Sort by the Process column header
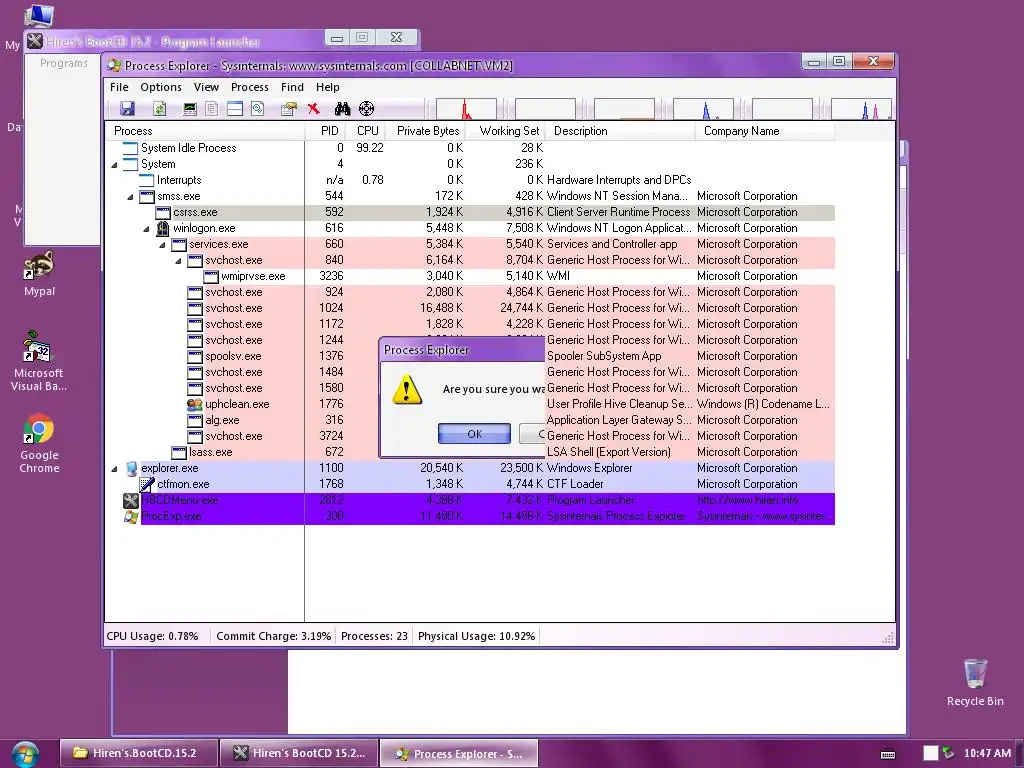The width and height of the screenshot is (1024, 768). click(205, 131)
